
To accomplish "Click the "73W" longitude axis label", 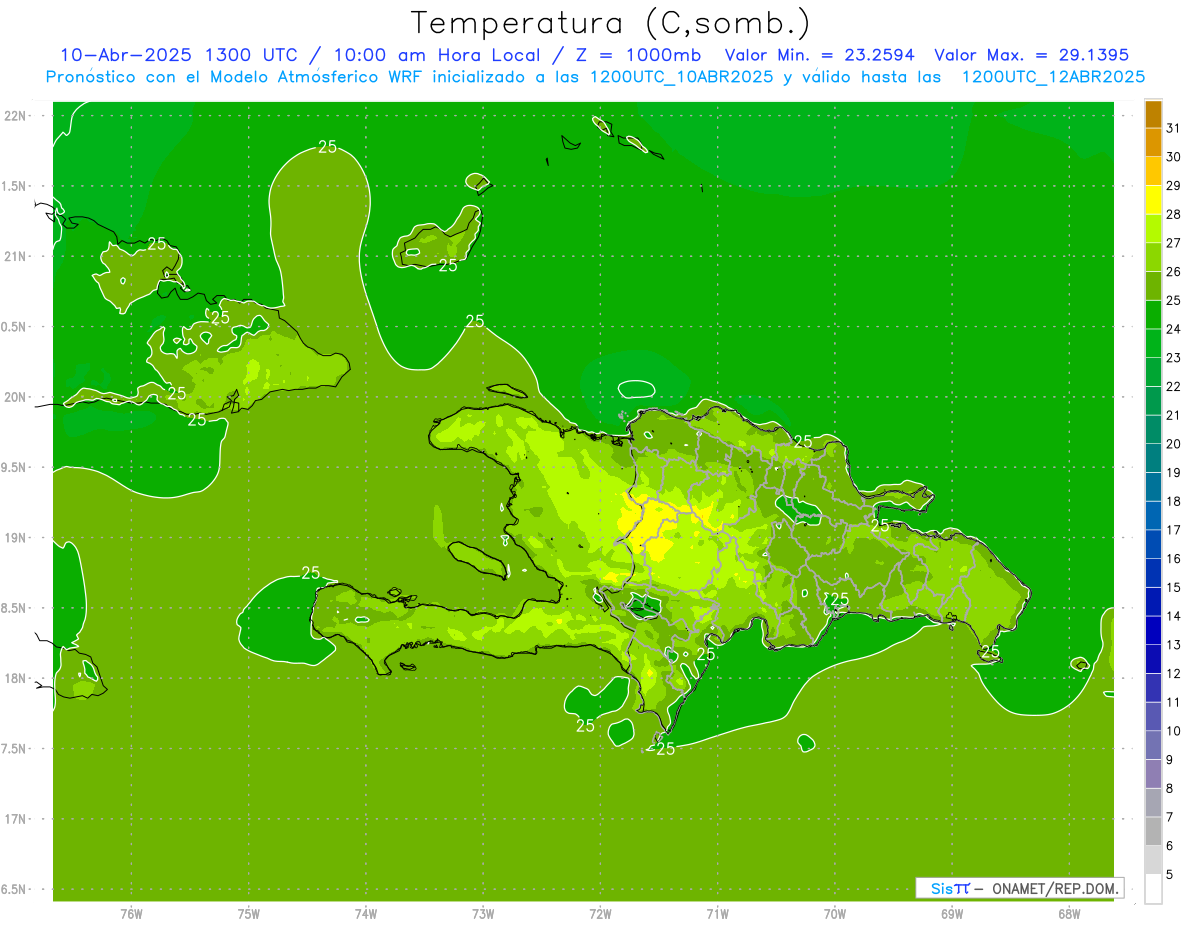I will click(x=483, y=914).
